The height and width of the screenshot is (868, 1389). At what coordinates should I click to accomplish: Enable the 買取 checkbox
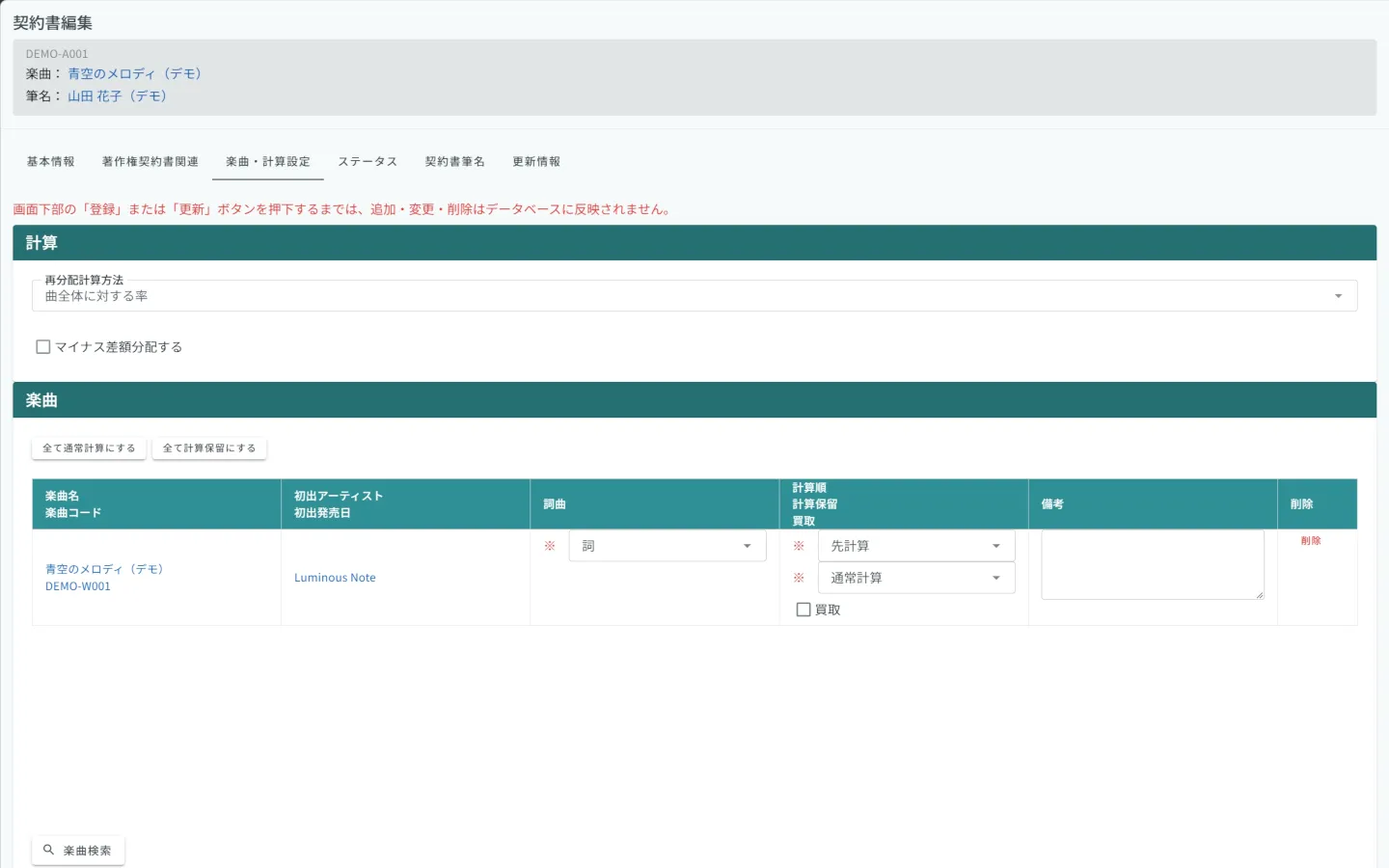pyautogui.click(x=803, y=610)
